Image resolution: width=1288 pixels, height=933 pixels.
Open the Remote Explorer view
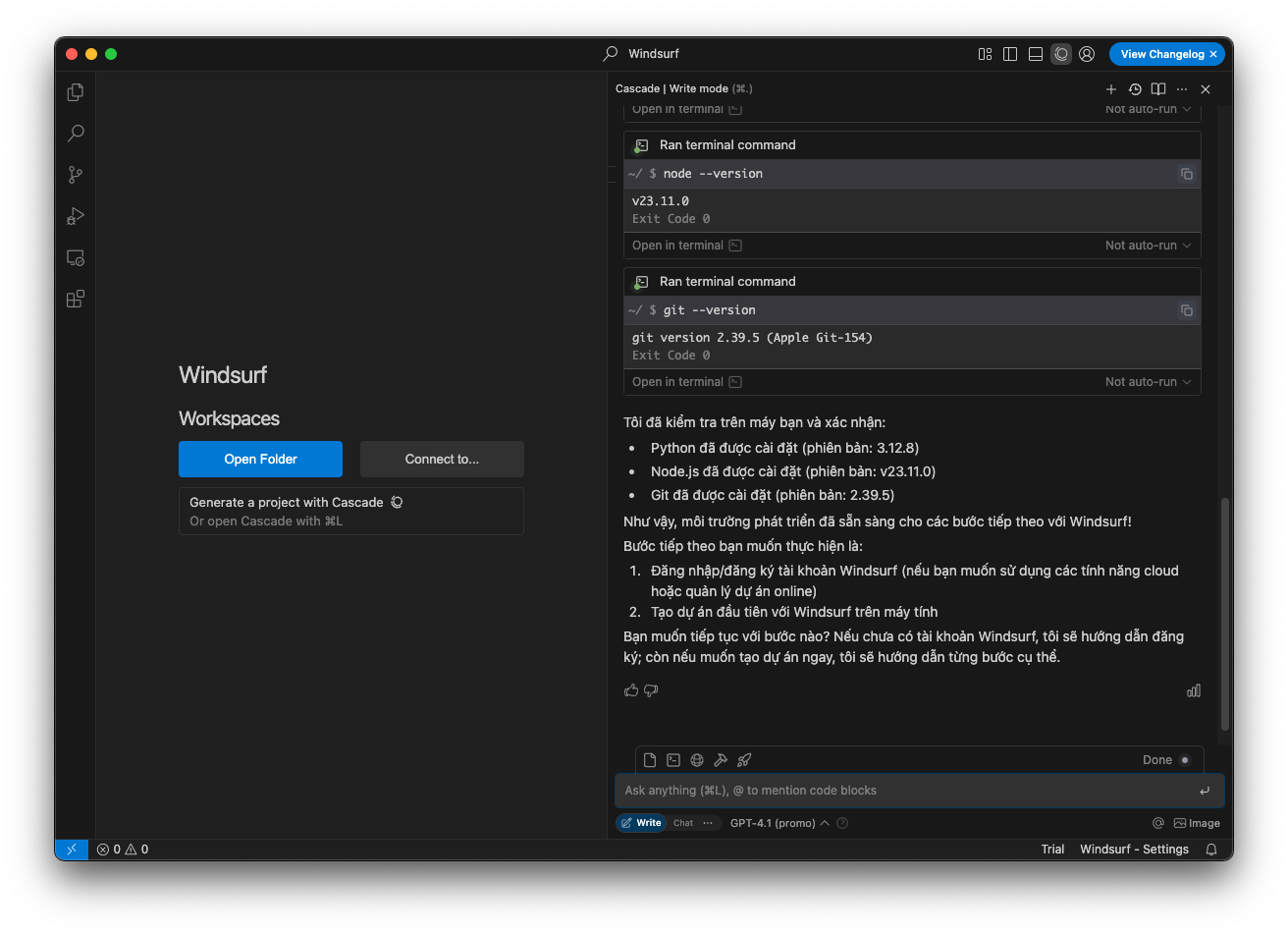(76, 257)
